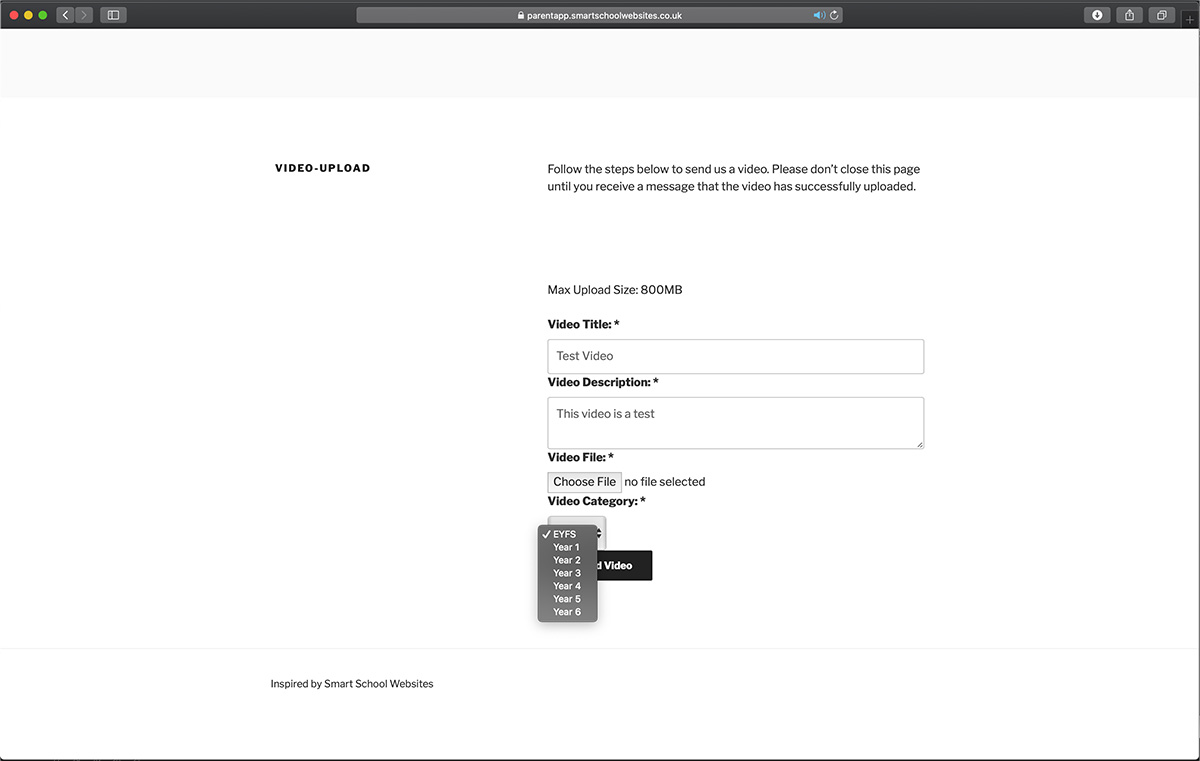Select EYFS in the category list
Screen dimensions: 1200x761
pos(565,534)
